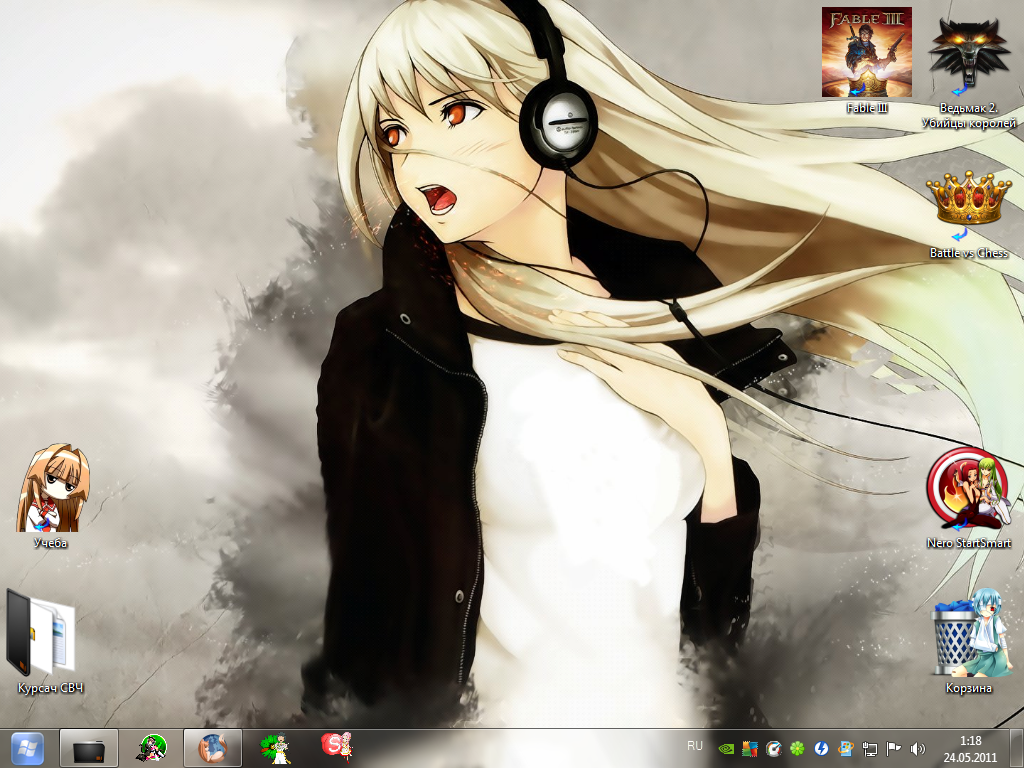This screenshot has height=768, width=1024.
Task: Open the Action Center flag icon
Action: point(893,748)
